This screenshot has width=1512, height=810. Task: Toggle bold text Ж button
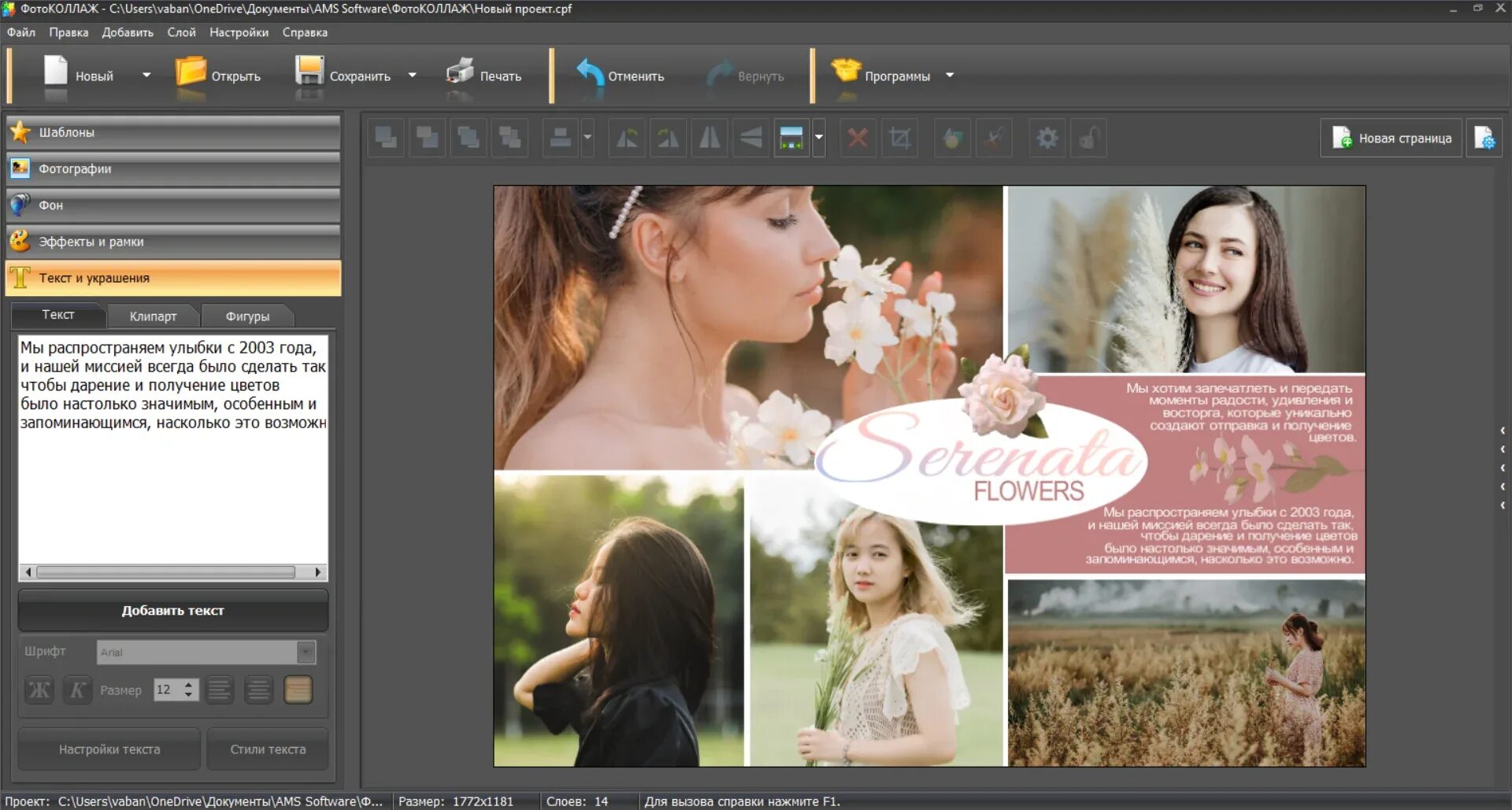pos(39,690)
